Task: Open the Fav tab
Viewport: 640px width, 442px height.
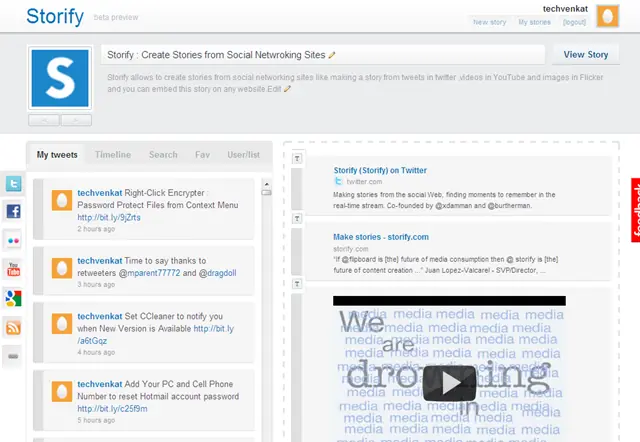Action: [x=202, y=155]
